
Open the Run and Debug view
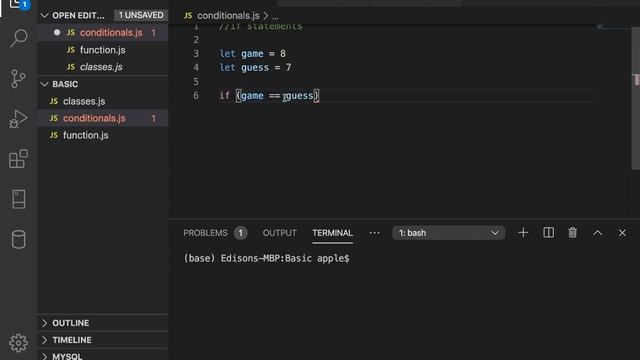(18, 119)
